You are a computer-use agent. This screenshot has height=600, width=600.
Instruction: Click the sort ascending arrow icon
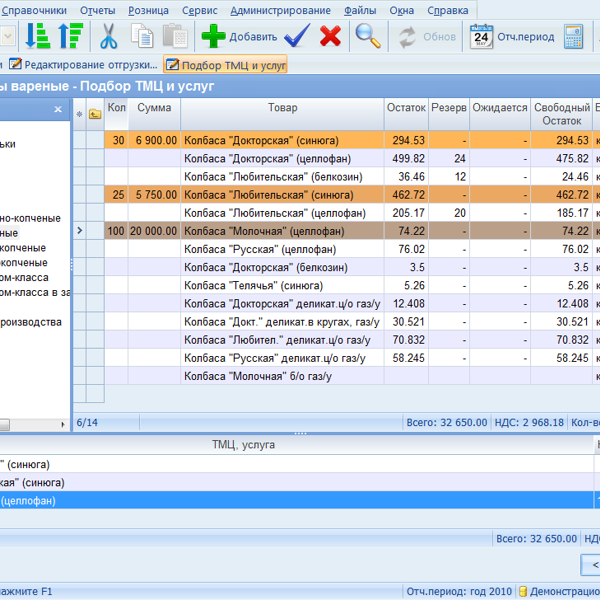pyautogui.click(x=70, y=37)
